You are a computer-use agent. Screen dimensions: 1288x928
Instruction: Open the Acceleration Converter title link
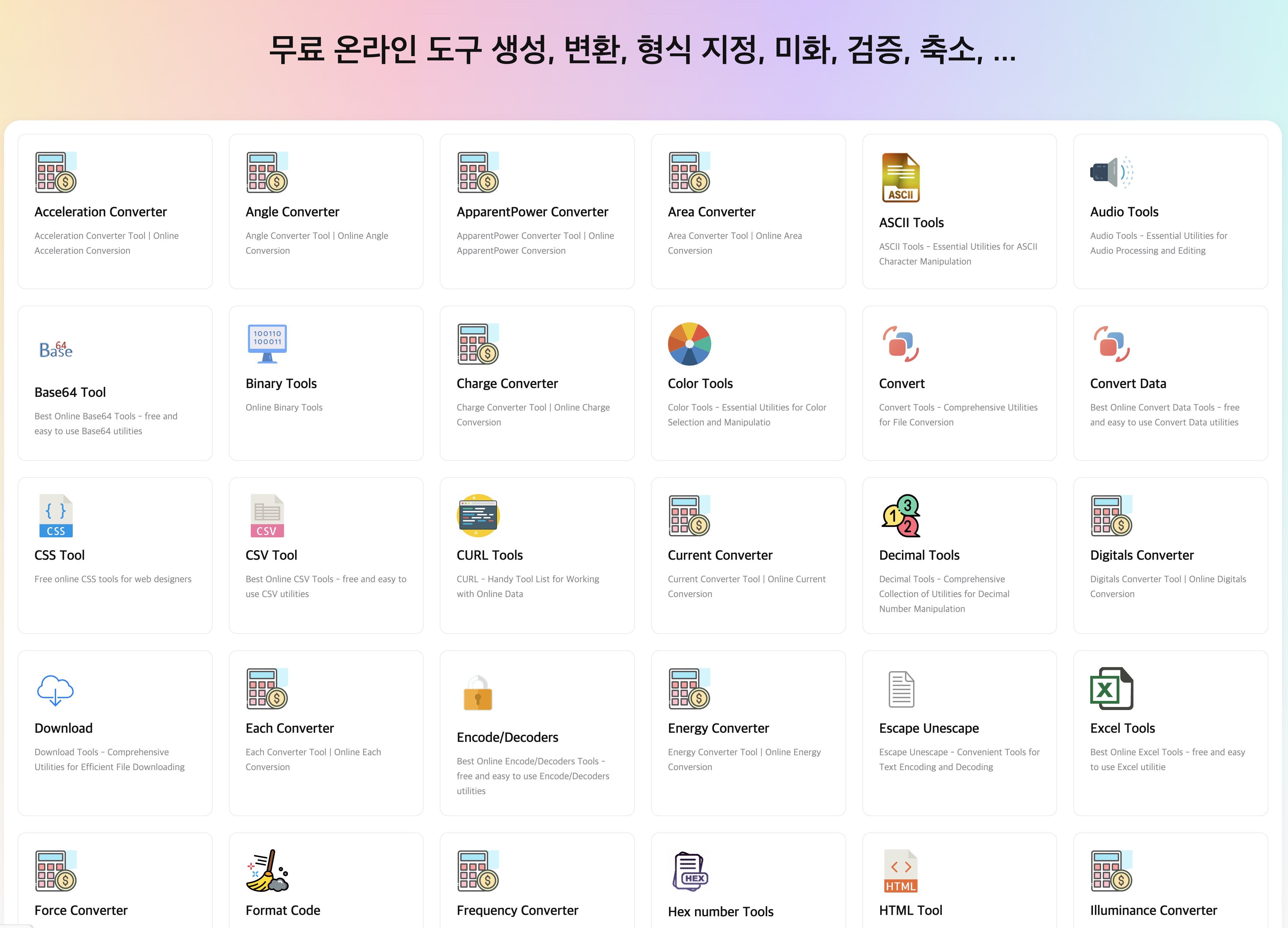click(x=100, y=212)
